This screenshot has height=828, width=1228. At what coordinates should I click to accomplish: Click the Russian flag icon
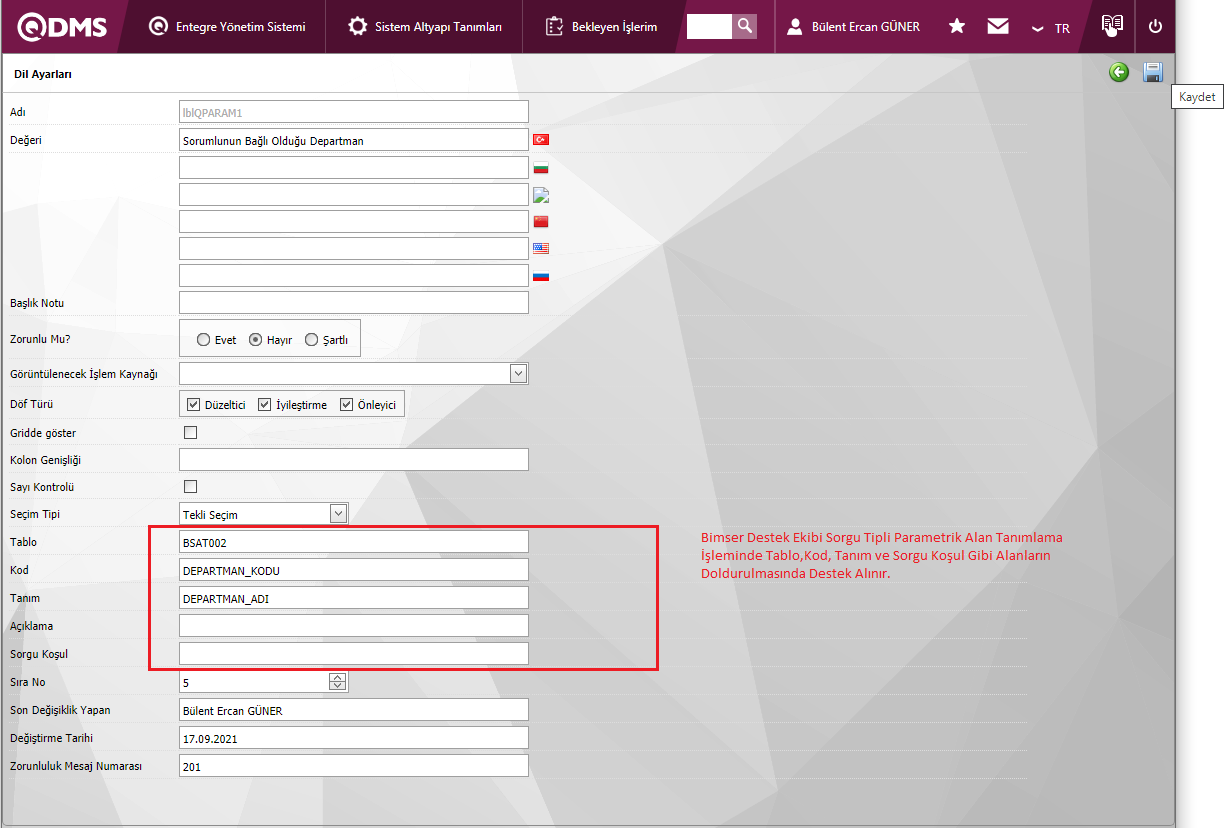click(x=541, y=275)
